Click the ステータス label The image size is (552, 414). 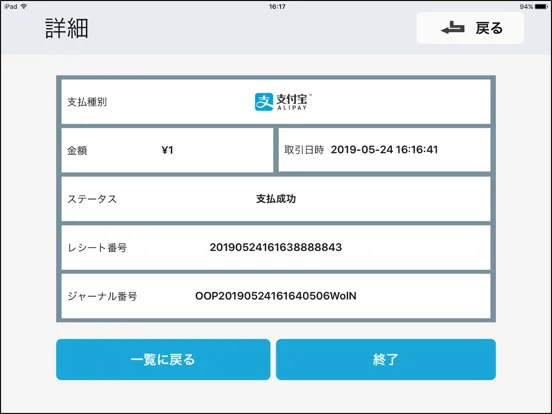point(92,199)
